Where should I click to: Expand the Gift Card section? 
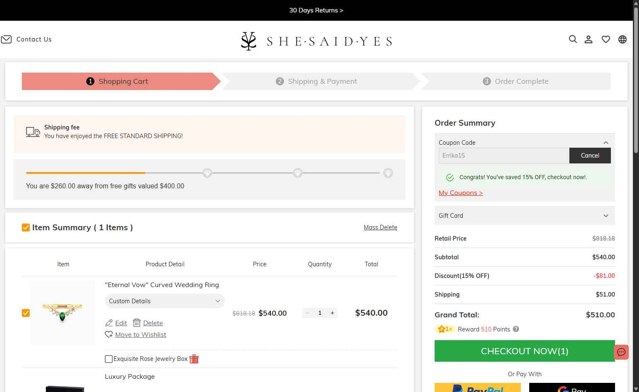tap(524, 216)
